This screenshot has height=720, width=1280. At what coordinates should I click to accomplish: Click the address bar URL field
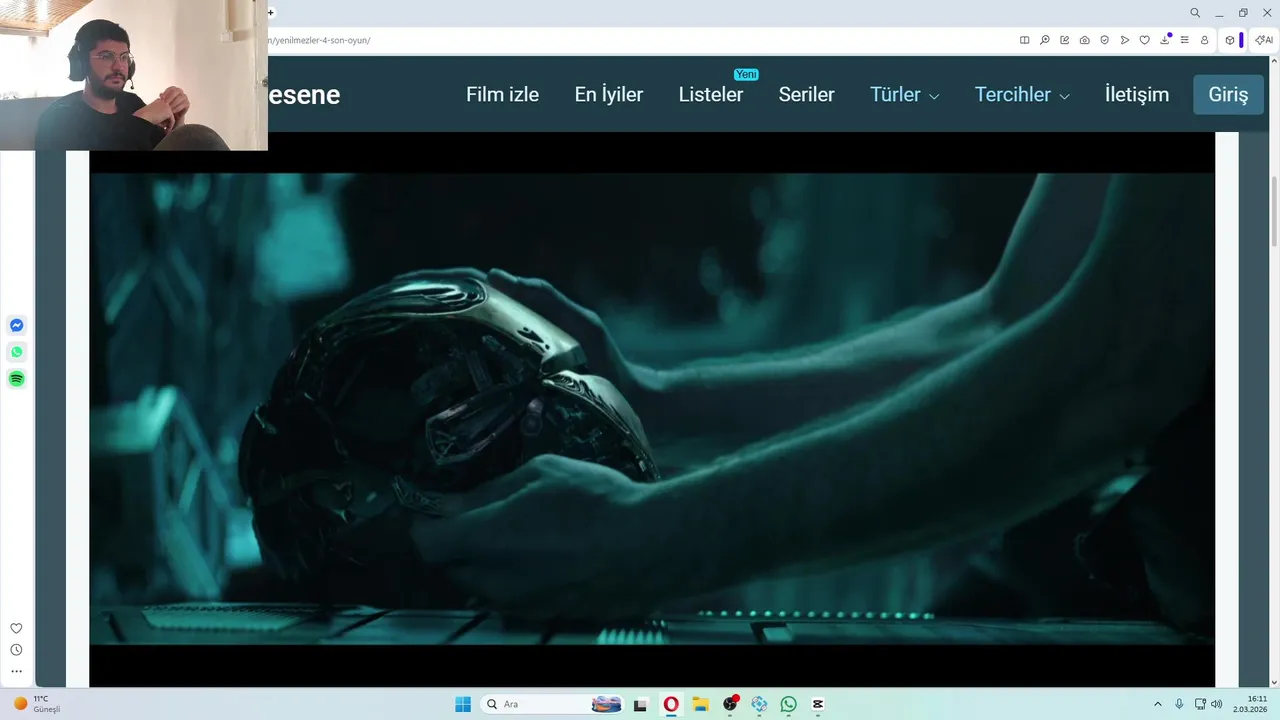tap(640, 40)
